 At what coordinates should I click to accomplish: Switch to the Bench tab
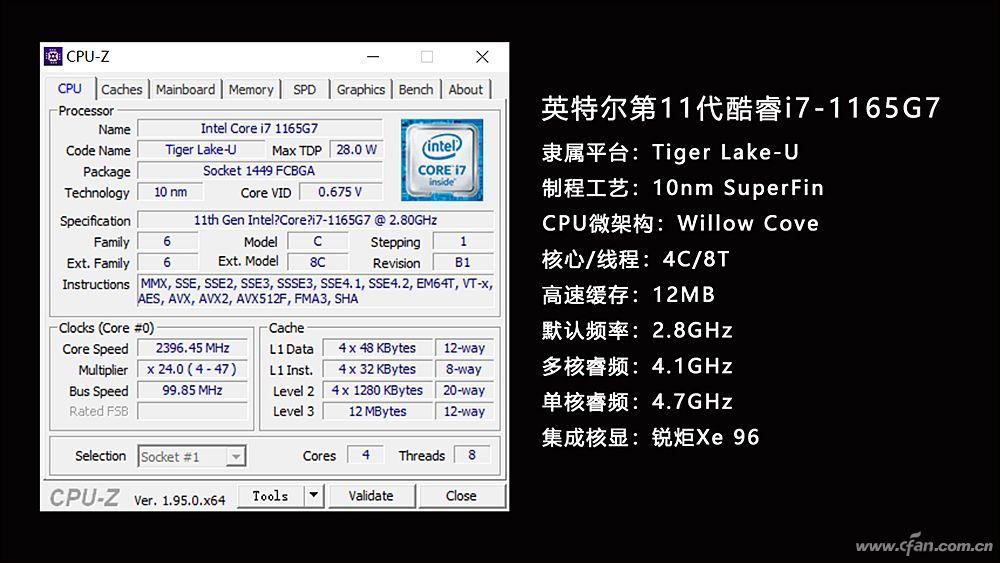coord(416,89)
